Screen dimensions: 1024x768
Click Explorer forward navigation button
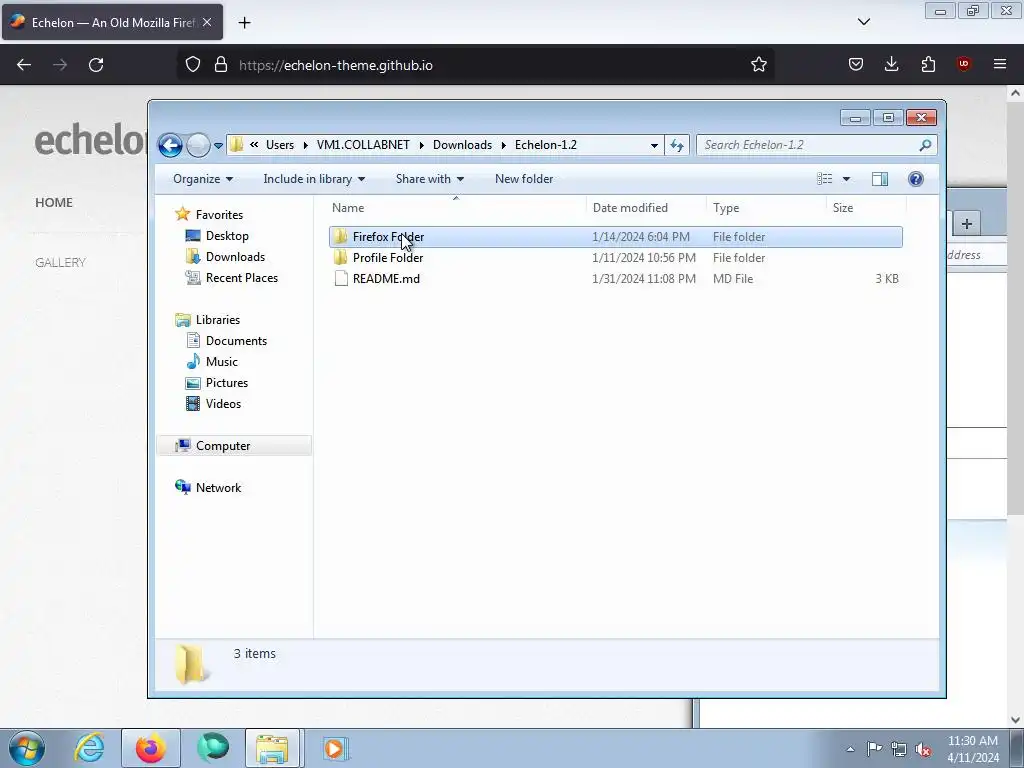198,145
